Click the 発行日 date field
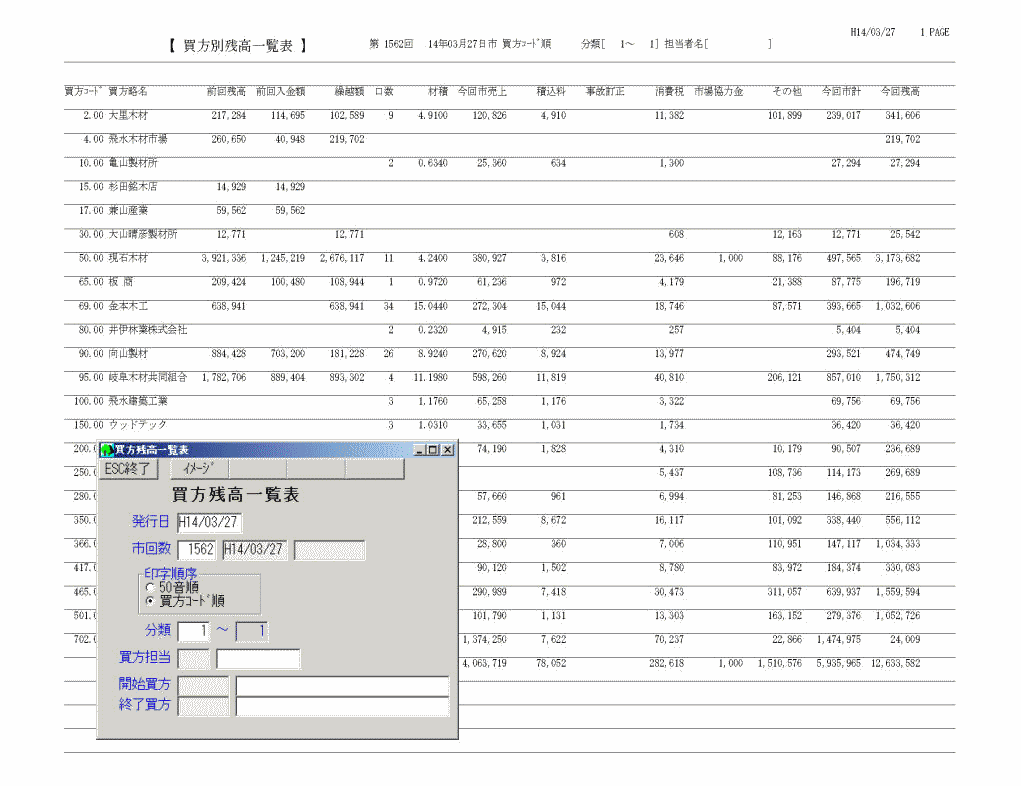This screenshot has height=786, width=1021. pyautogui.click(x=209, y=522)
